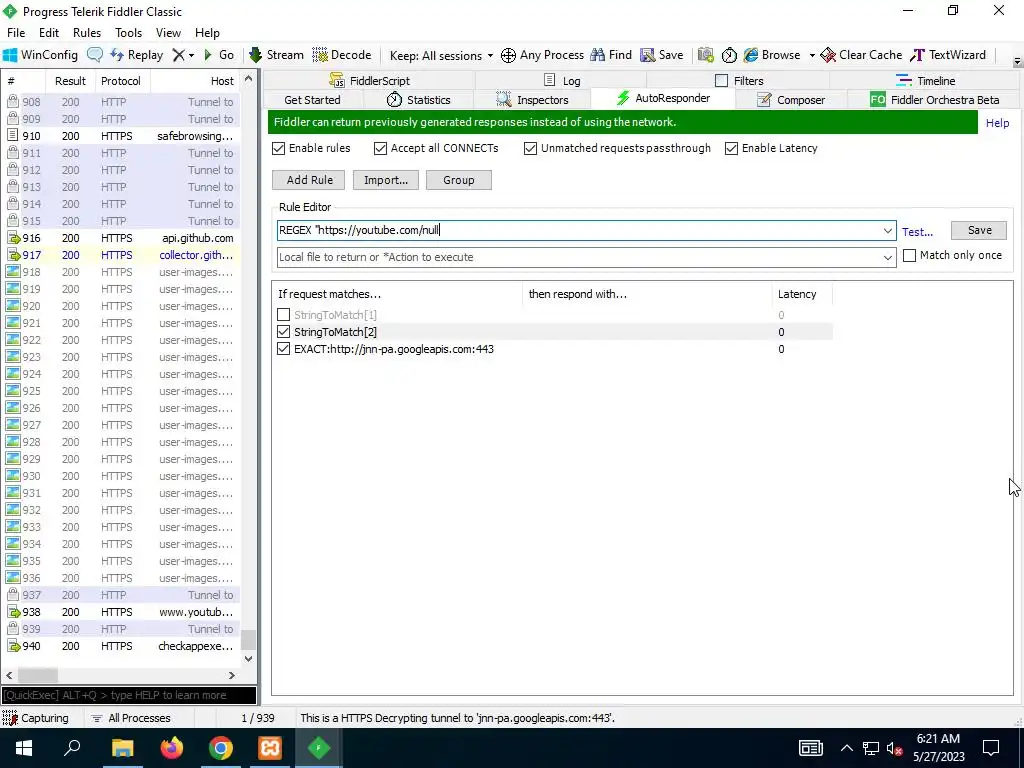Open the Browse dropdown arrow
Viewport: 1024px width, 768px height.
[x=812, y=56]
